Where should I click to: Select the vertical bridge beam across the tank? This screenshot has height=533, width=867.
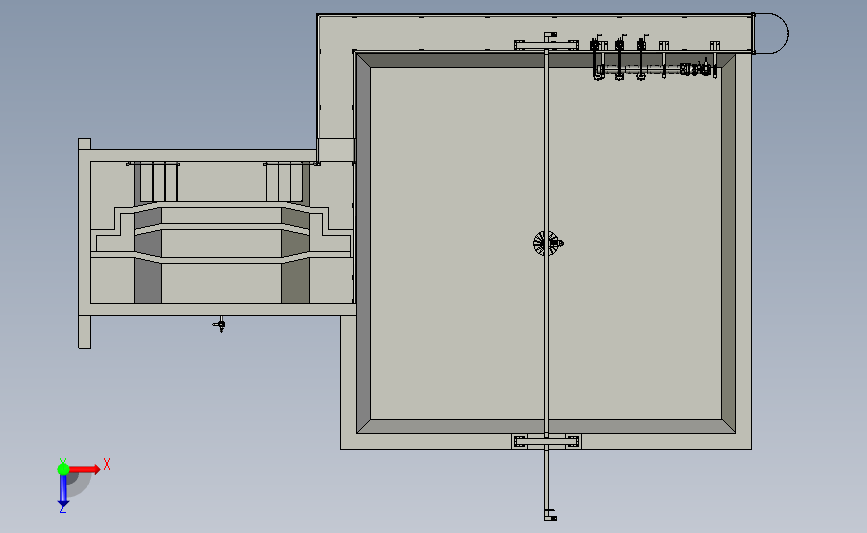[546, 243]
